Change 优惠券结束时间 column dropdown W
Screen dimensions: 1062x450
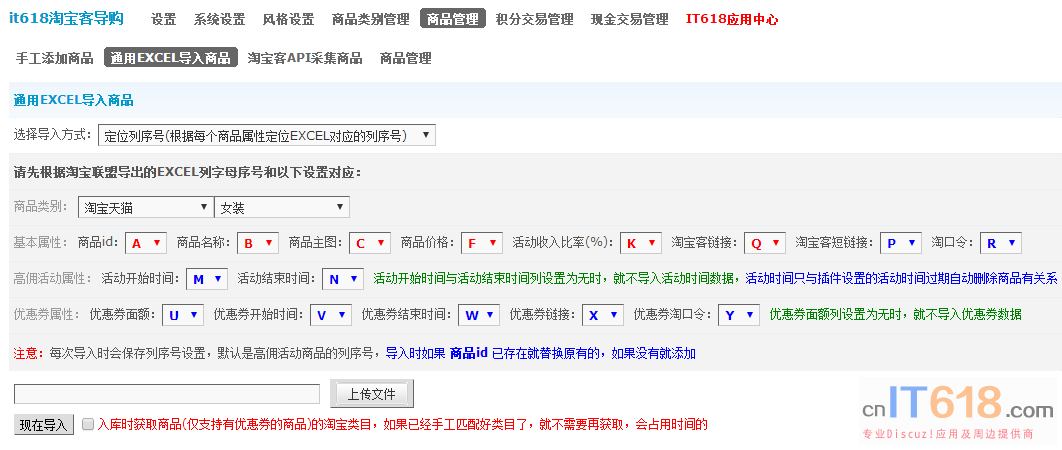479,314
